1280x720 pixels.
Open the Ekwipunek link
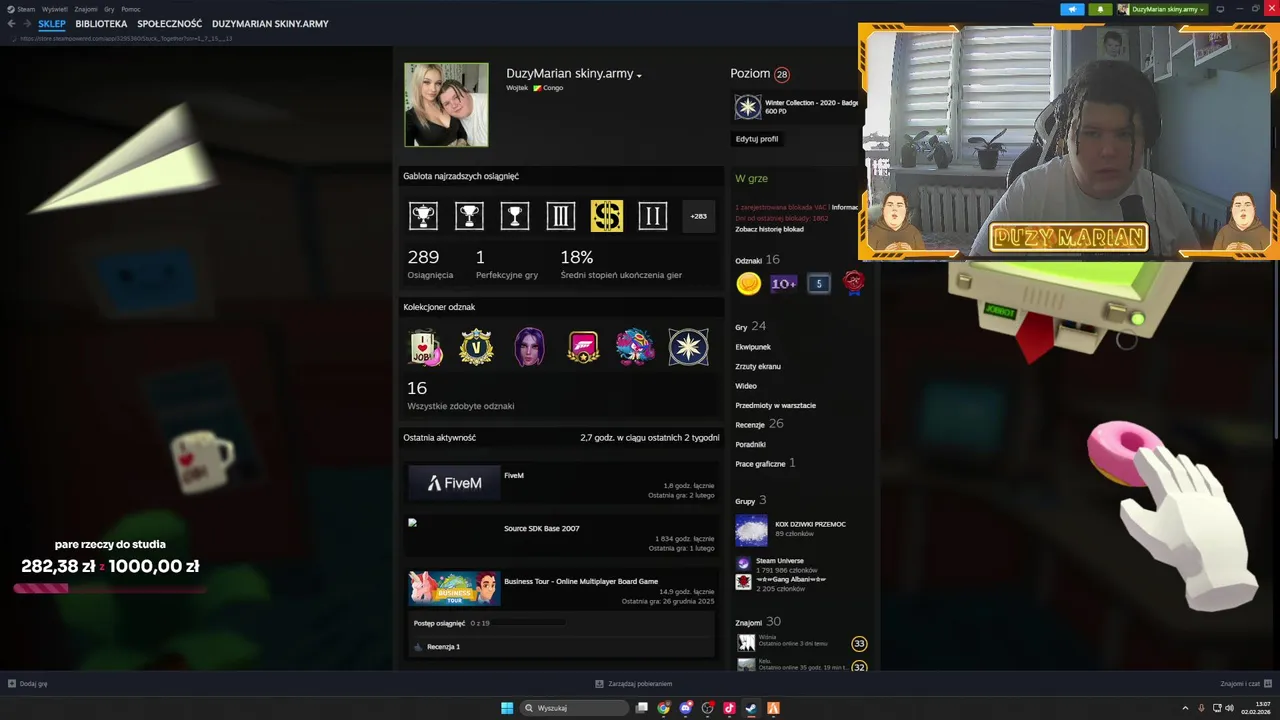coord(753,347)
